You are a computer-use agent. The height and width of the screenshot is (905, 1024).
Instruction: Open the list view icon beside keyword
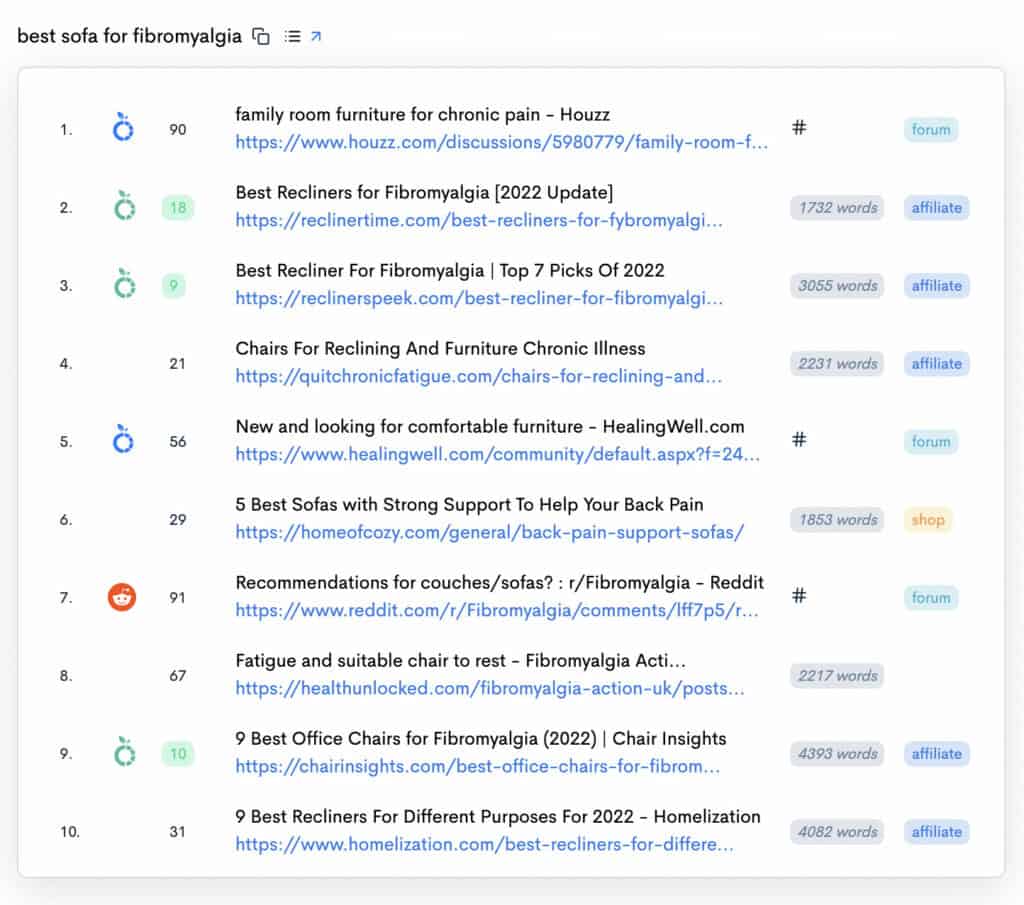point(293,37)
